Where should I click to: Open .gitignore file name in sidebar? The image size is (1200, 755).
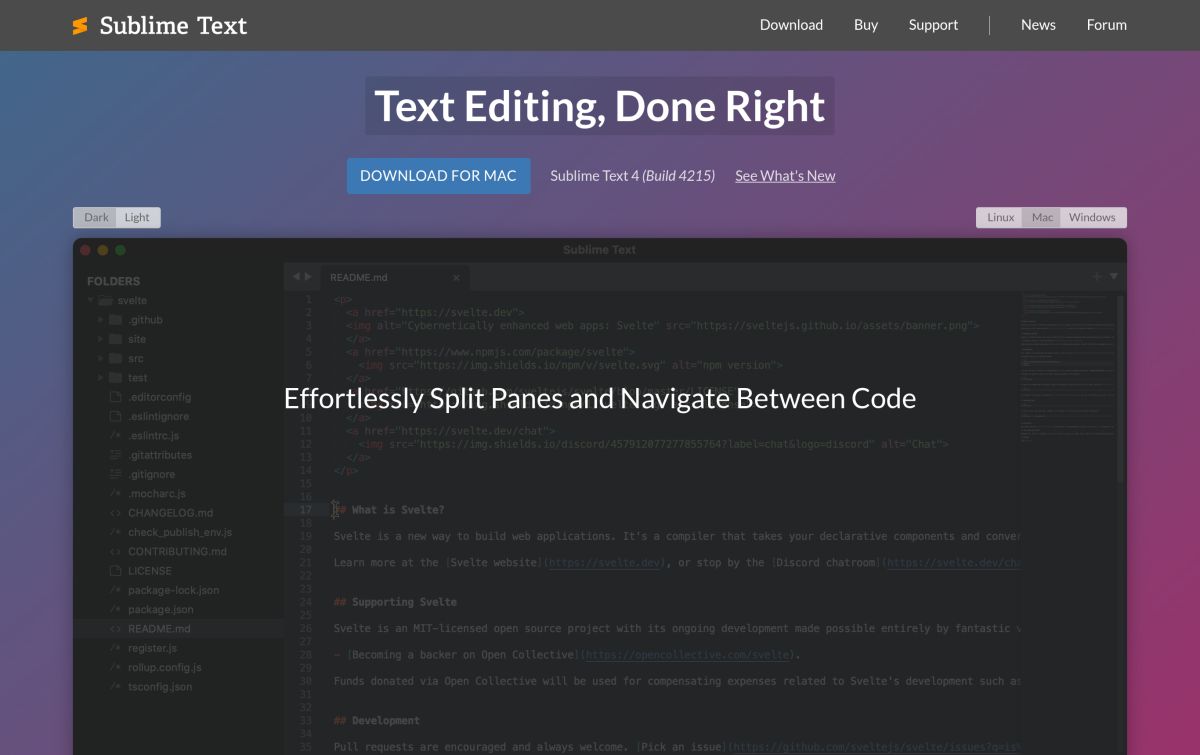point(151,474)
